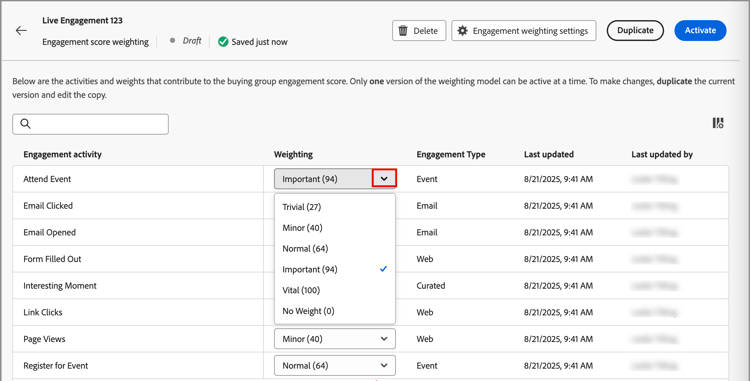Click the Engagement weighting settings button
Image resolution: width=750 pixels, height=381 pixels.
(x=524, y=31)
